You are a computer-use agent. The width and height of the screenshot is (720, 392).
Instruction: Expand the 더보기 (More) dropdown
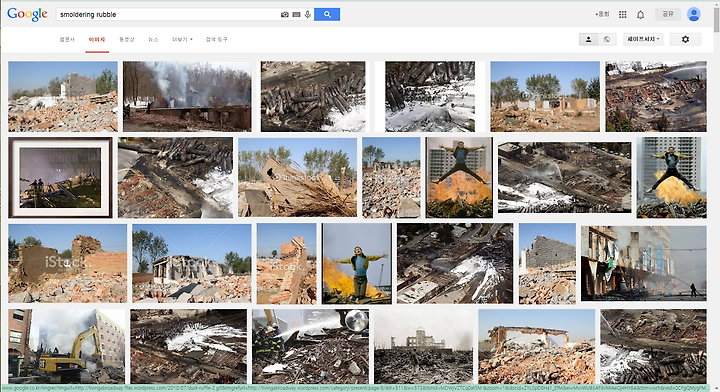(x=182, y=39)
